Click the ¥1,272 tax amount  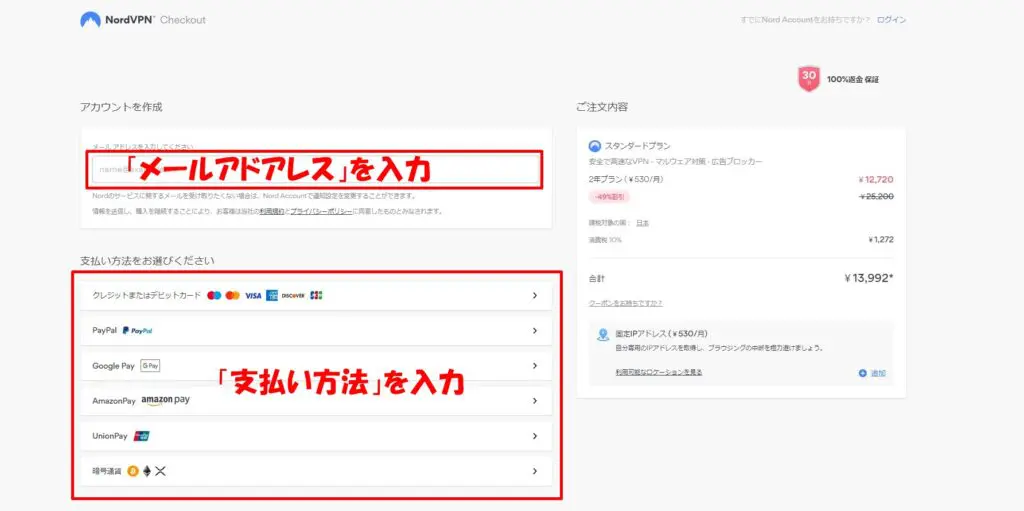[880, 240]
